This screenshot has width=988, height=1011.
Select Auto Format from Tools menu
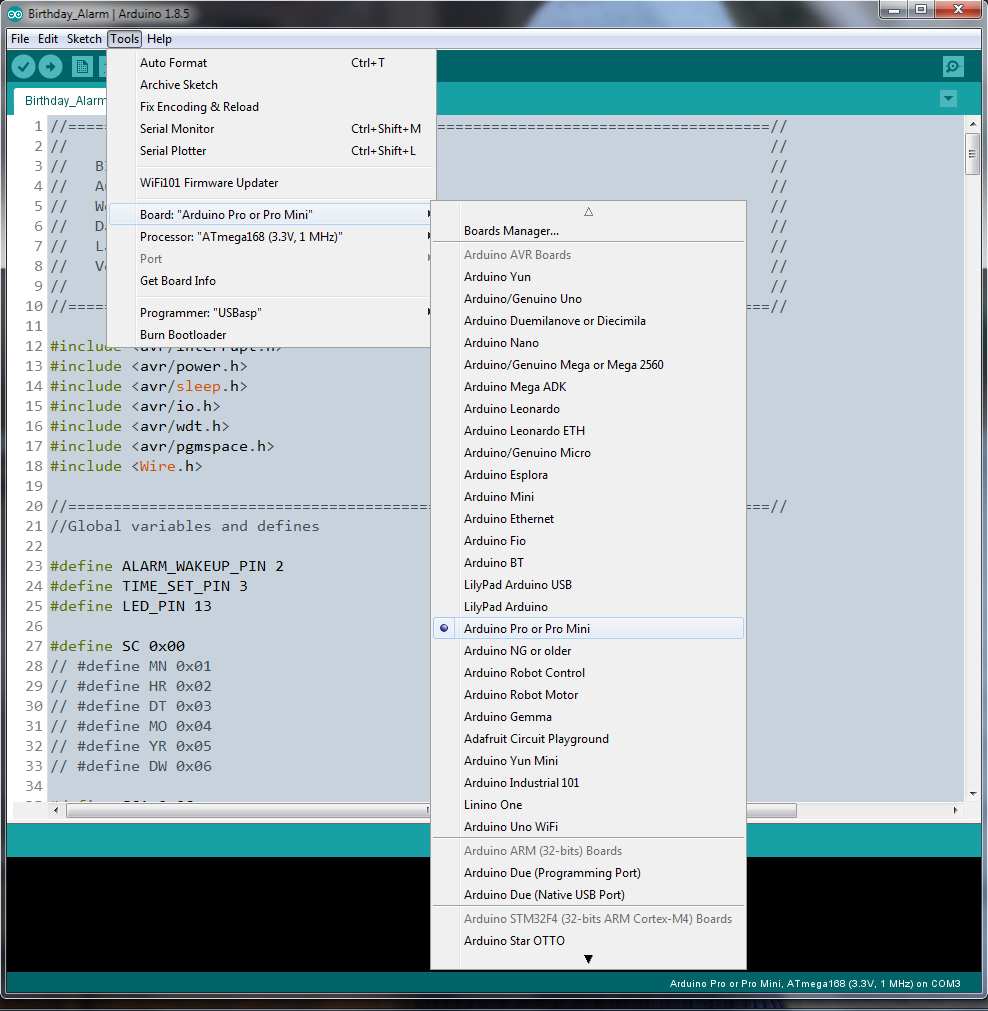pos(174,63)
